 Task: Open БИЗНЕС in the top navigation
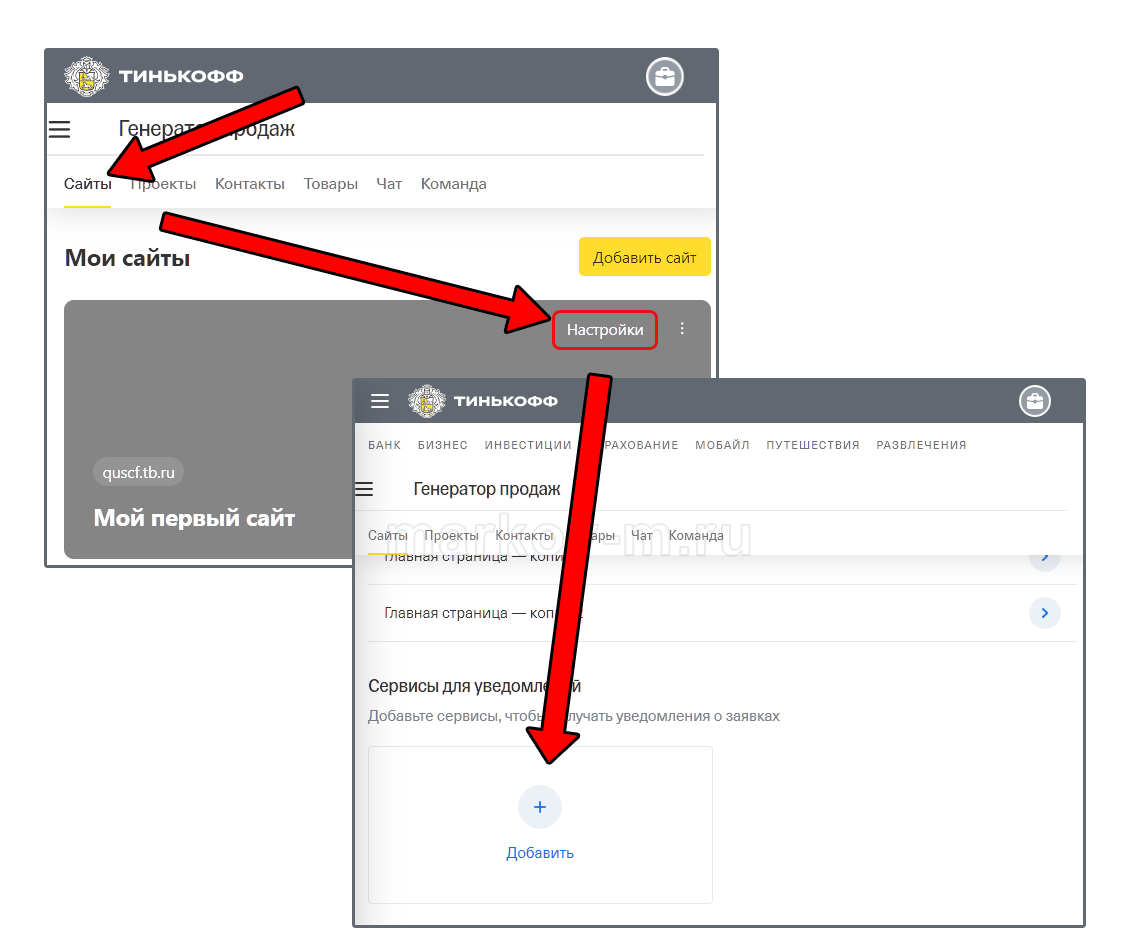[x=443, y=445]
